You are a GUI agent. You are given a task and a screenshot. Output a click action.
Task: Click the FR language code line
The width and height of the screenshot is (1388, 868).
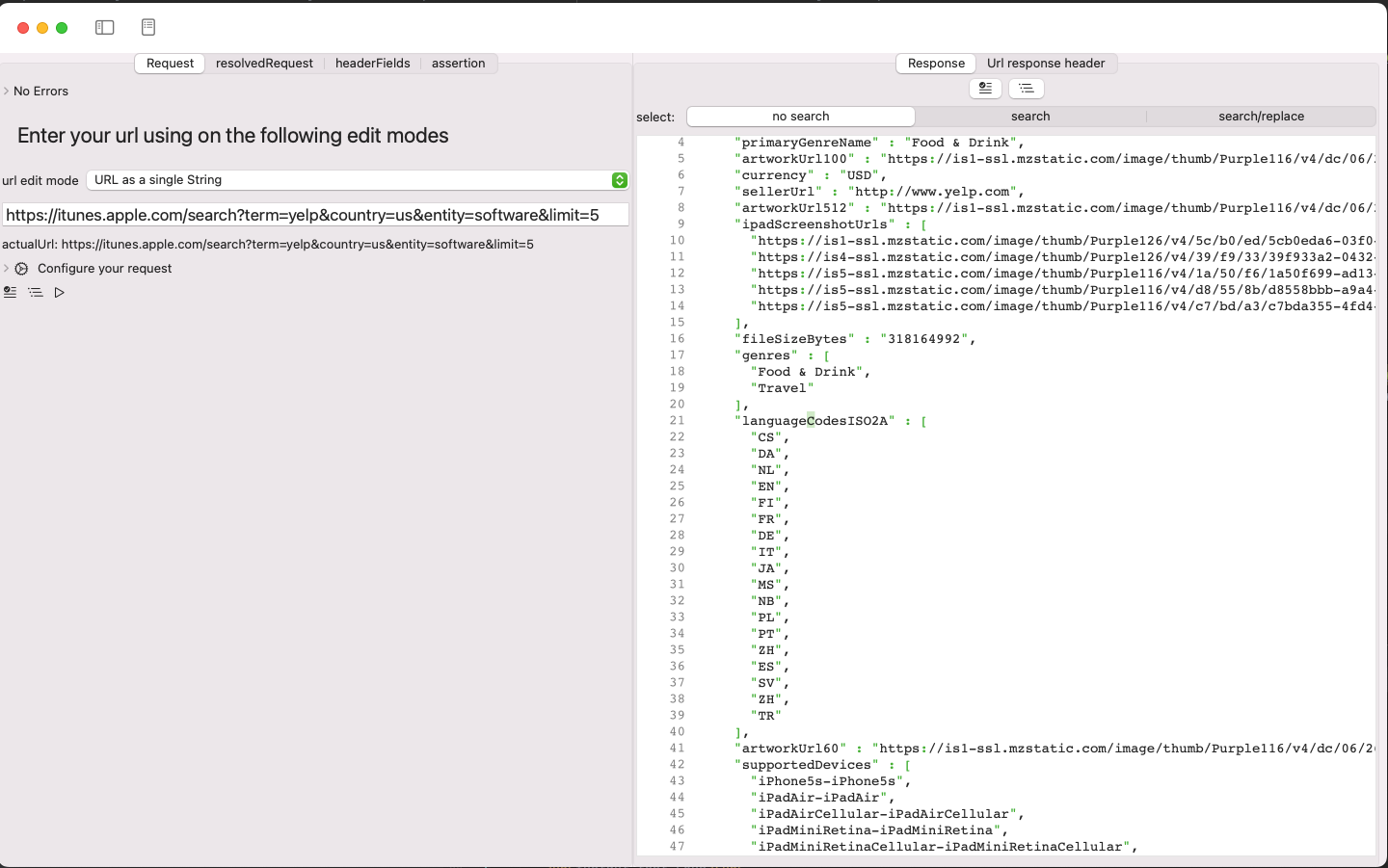pyautogui.click(x=770, y=519)
